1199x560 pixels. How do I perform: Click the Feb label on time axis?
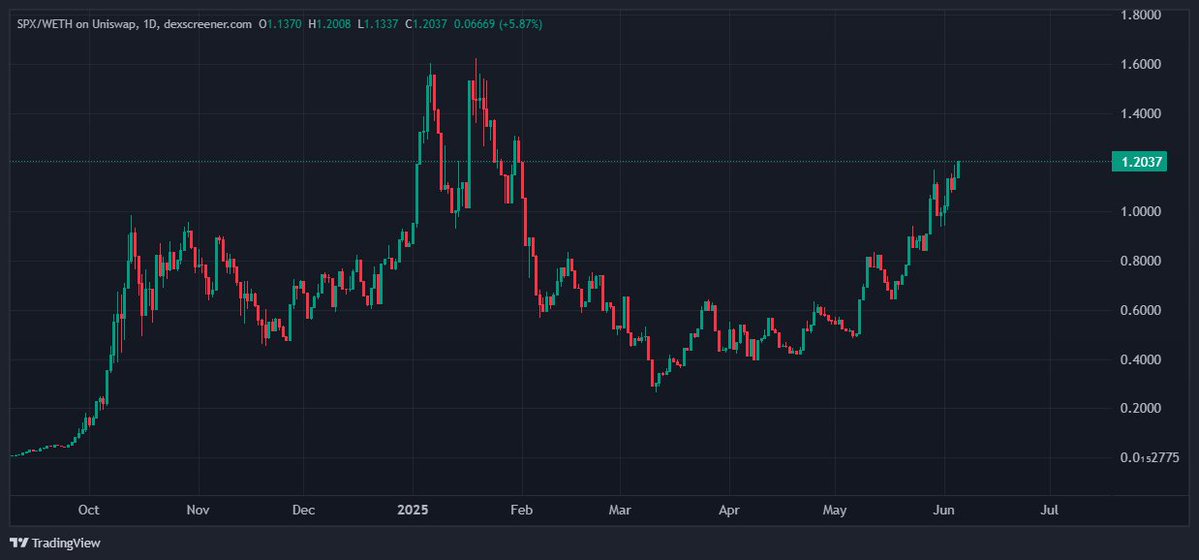click(522, 510)
